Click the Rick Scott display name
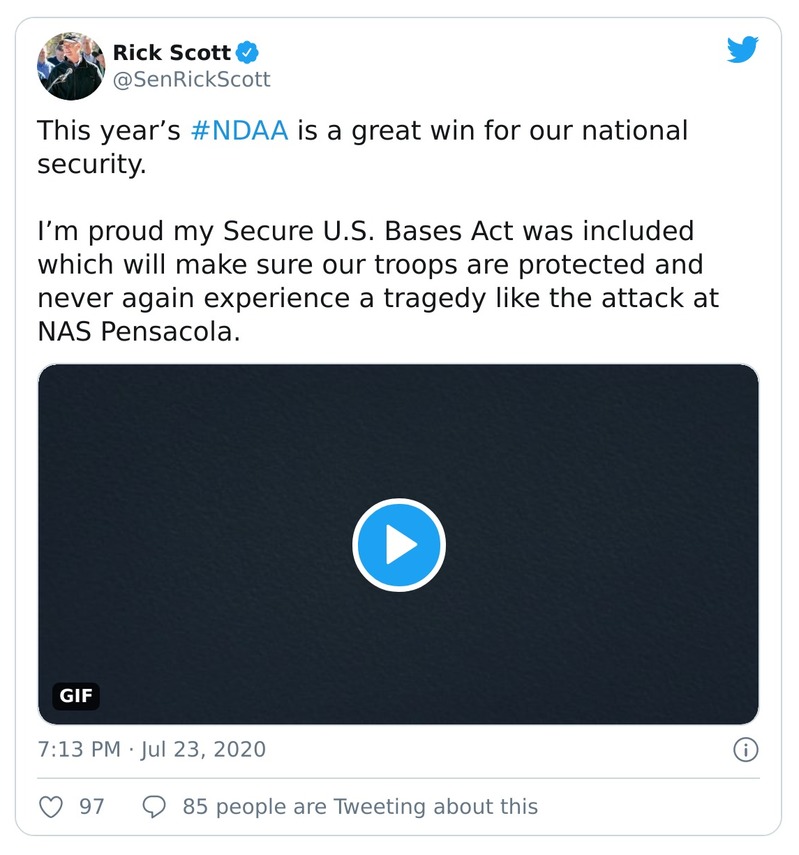The image size is (799, 855). tap(171, 52)
